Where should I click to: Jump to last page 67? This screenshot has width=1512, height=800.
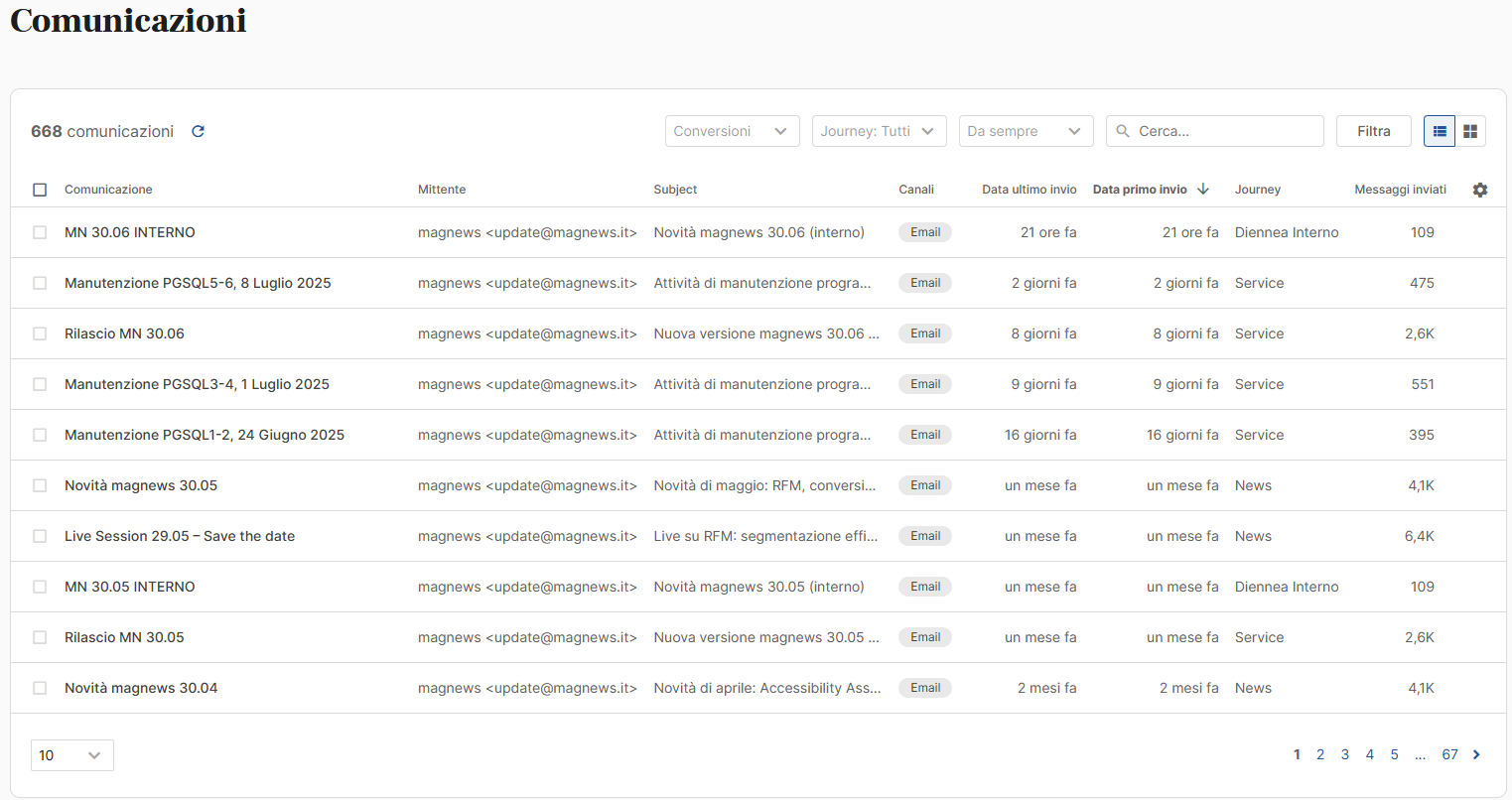tap(1450, 754)
